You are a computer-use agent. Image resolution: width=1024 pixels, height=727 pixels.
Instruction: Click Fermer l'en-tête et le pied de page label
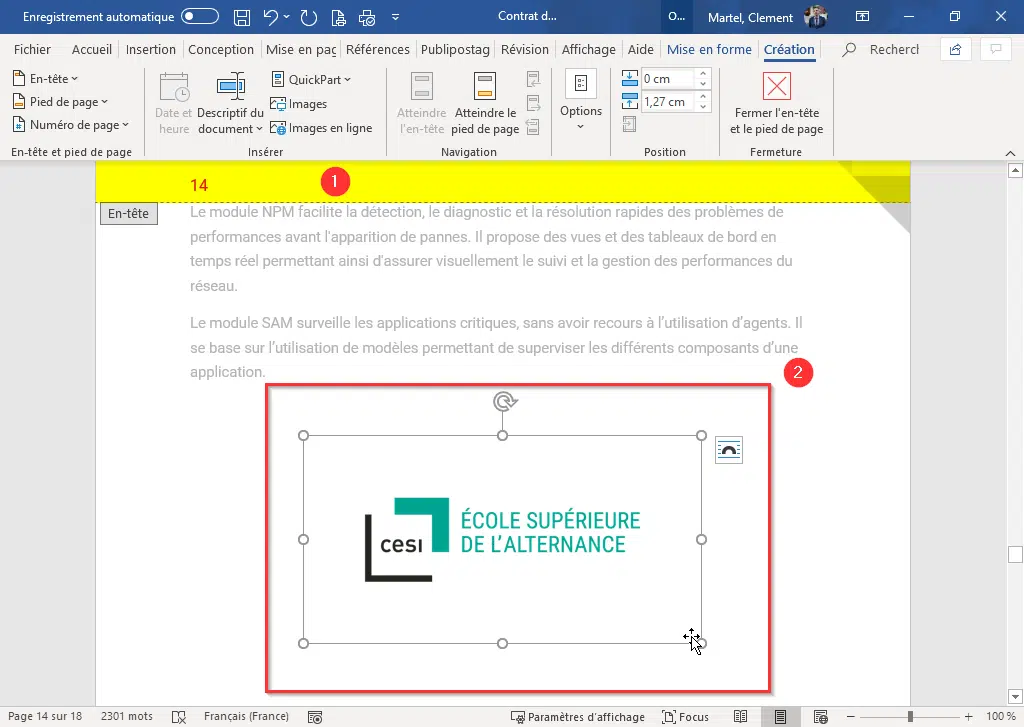776,121
